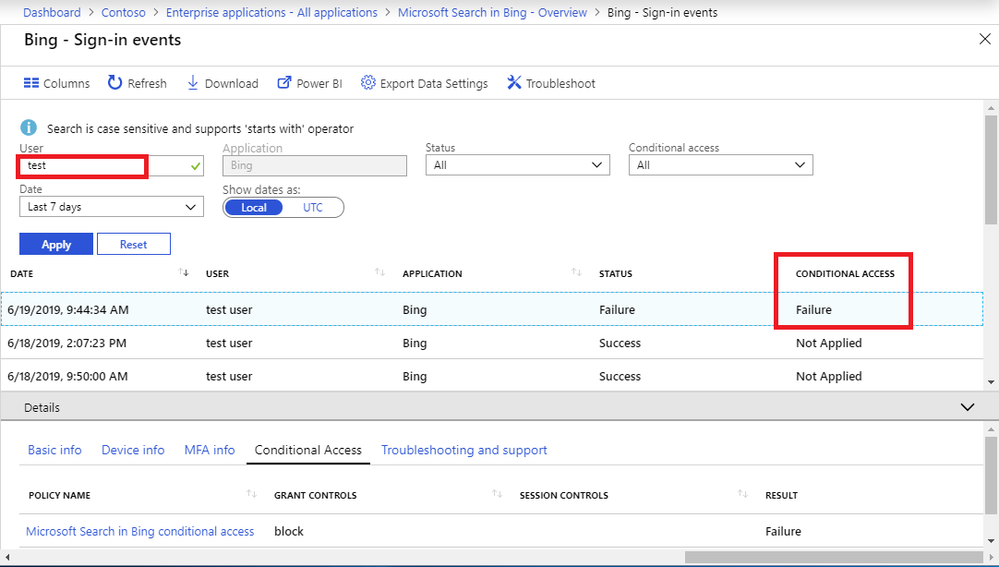Open Contoso breadcrumb link
Viewport: 999px width, 567px height.
[x=124, y=12]
